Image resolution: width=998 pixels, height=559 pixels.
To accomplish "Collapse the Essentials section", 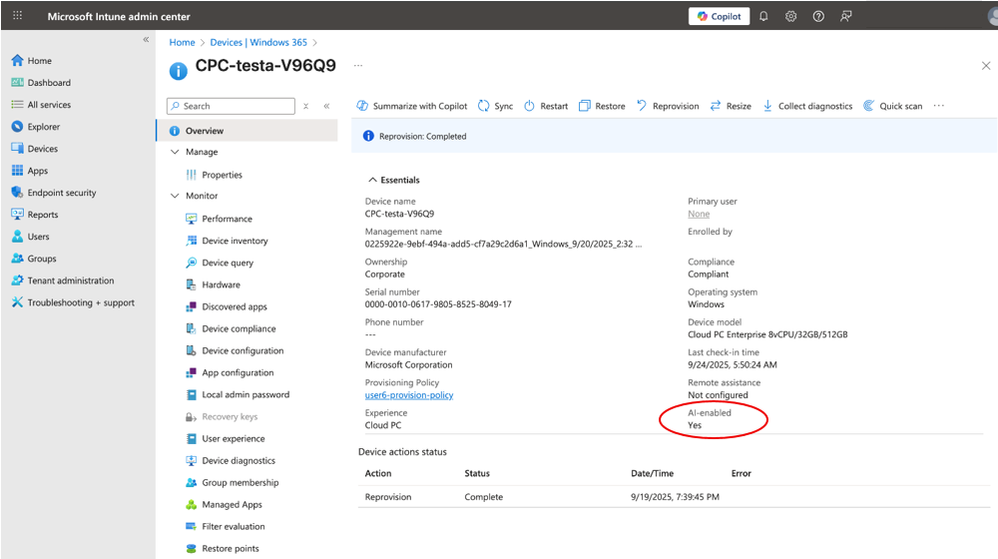I will click(394, 180).
